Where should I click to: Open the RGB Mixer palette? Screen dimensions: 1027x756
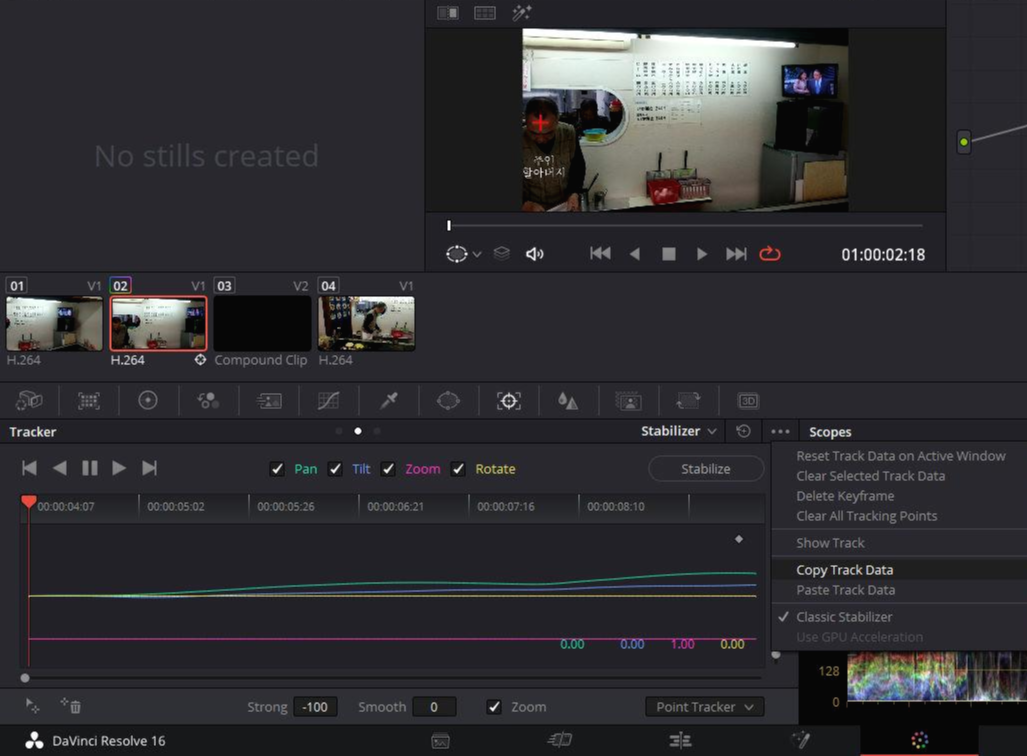208,400
